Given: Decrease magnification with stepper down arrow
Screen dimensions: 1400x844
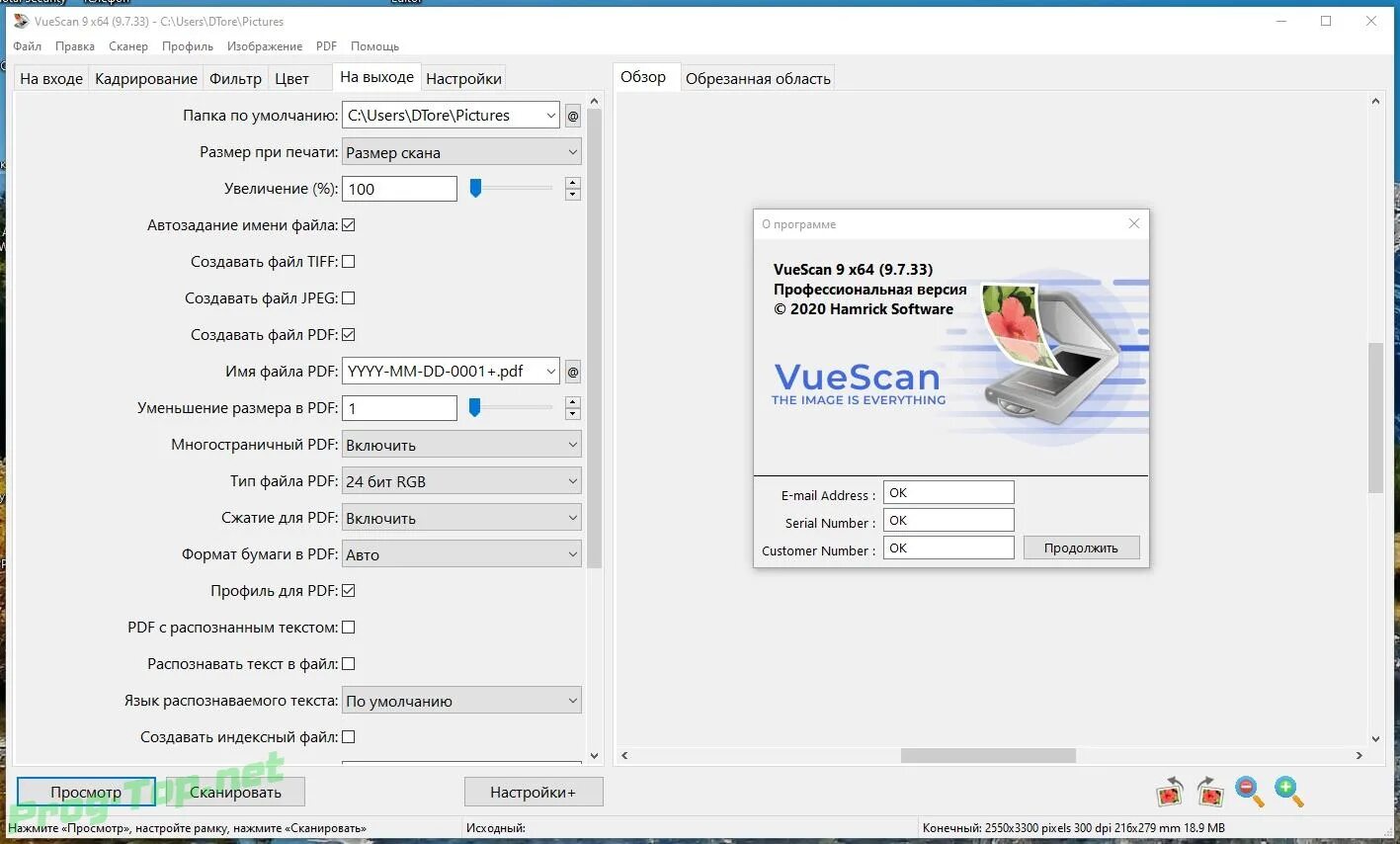Looking at the screenshot, I should pos(573,195).
